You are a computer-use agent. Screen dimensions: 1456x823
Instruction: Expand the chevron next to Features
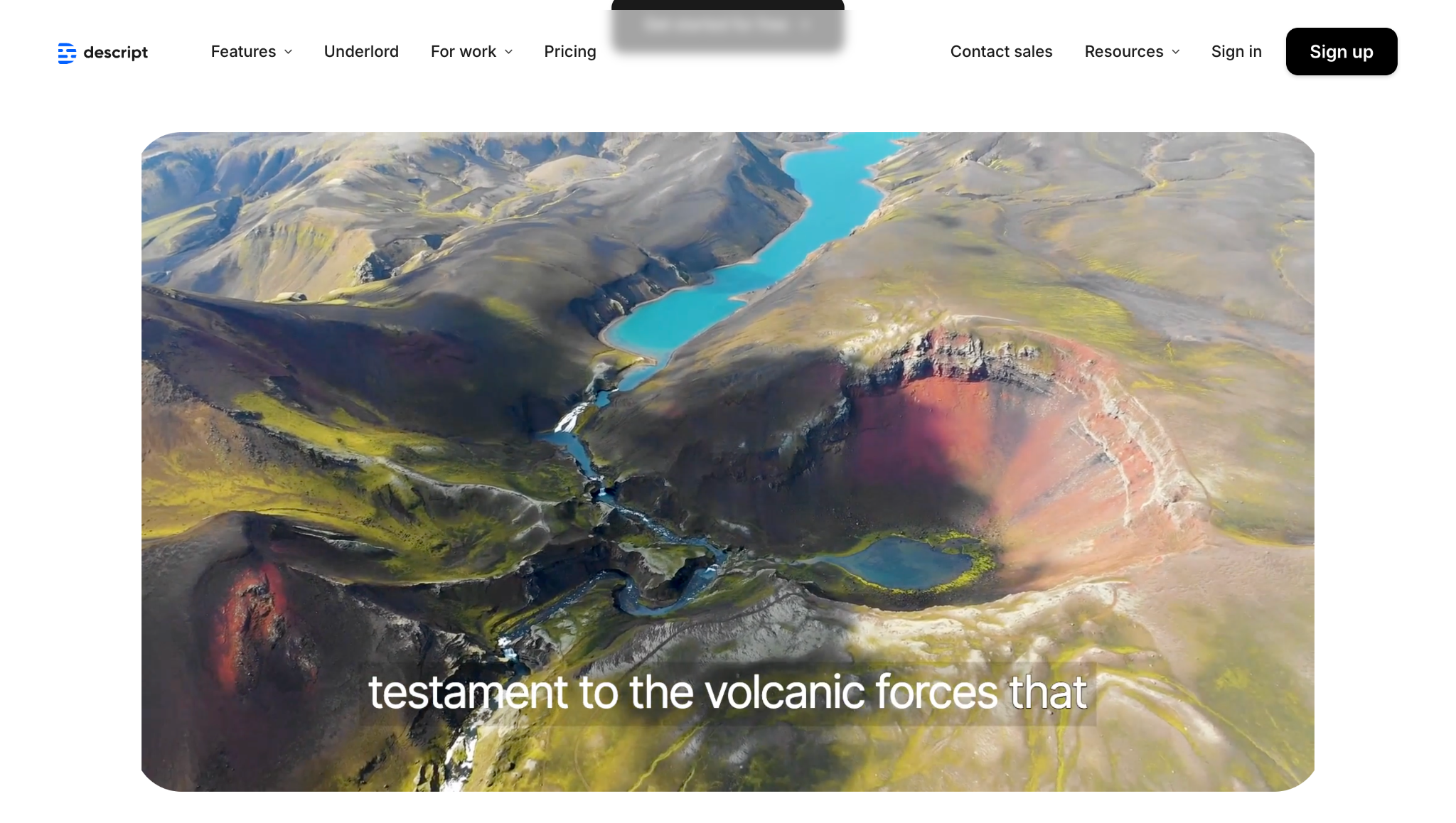tap(288, 52)
